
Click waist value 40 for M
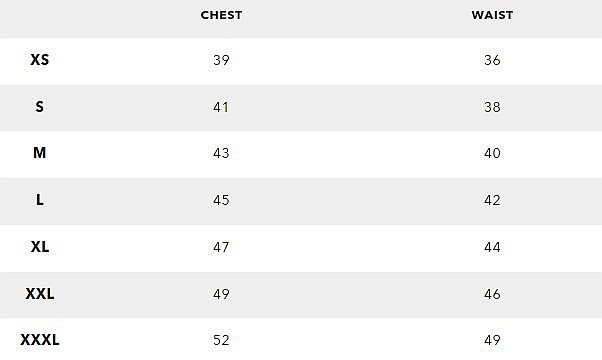pos(492,154)
